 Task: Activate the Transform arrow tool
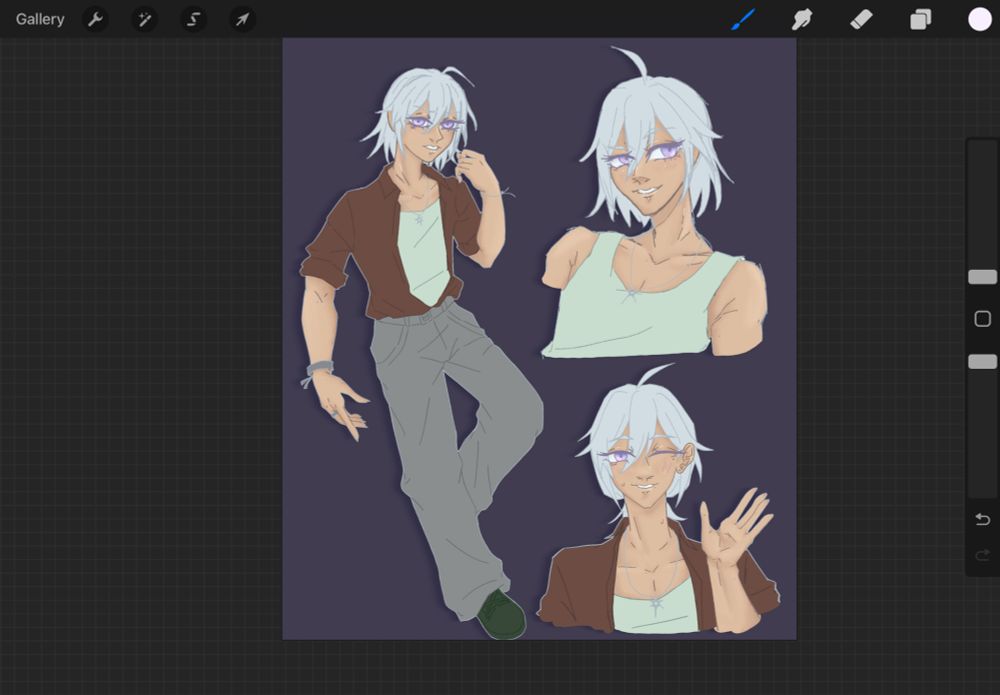(242, 19)
